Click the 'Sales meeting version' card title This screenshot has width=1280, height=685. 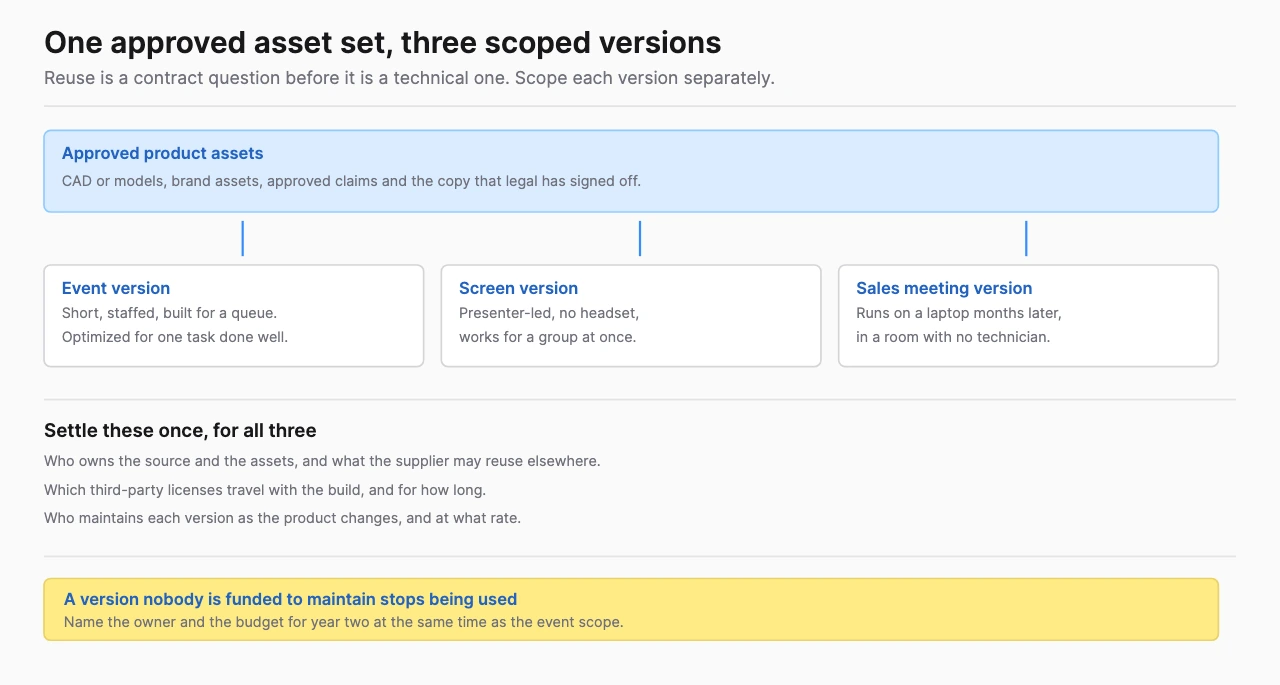[944, 288]
